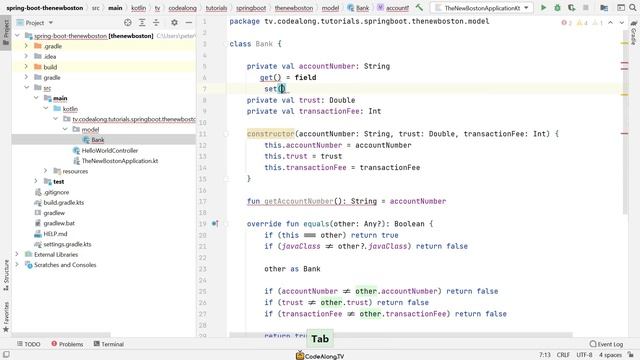Open the Project Structure icon
640x360 pixels.
[604, 8]
